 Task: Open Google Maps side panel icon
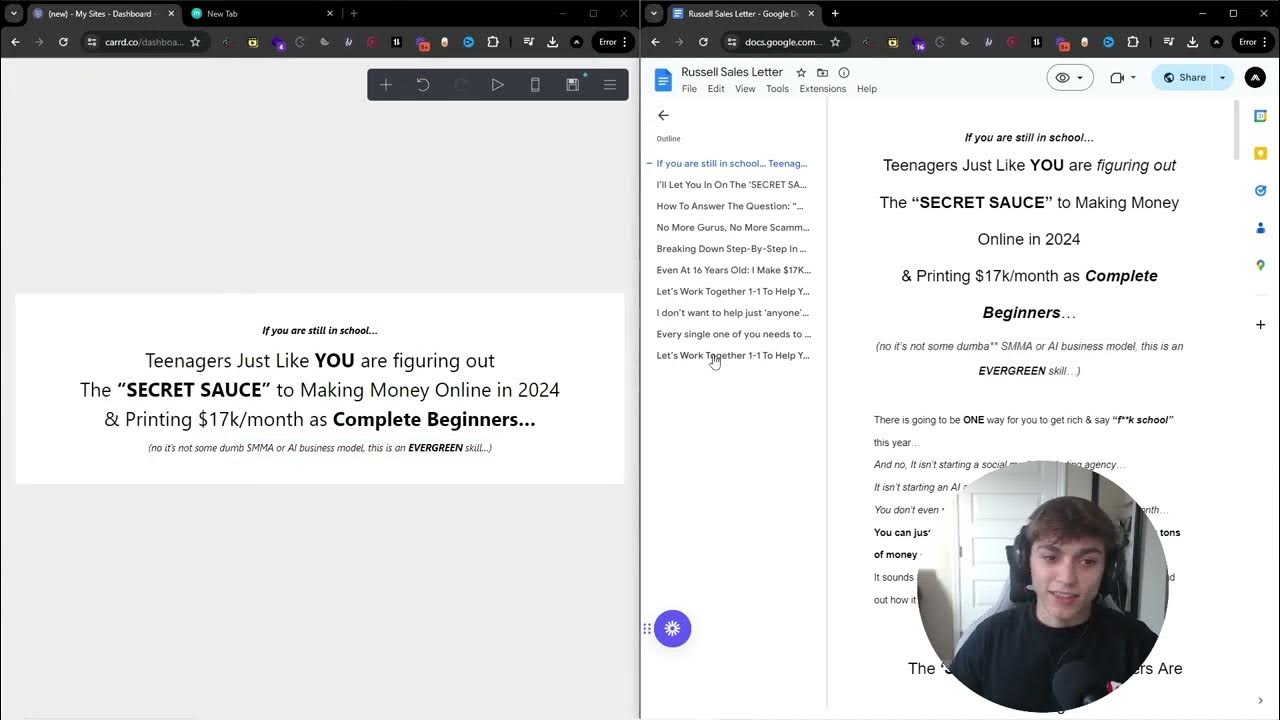point(1260,265)
